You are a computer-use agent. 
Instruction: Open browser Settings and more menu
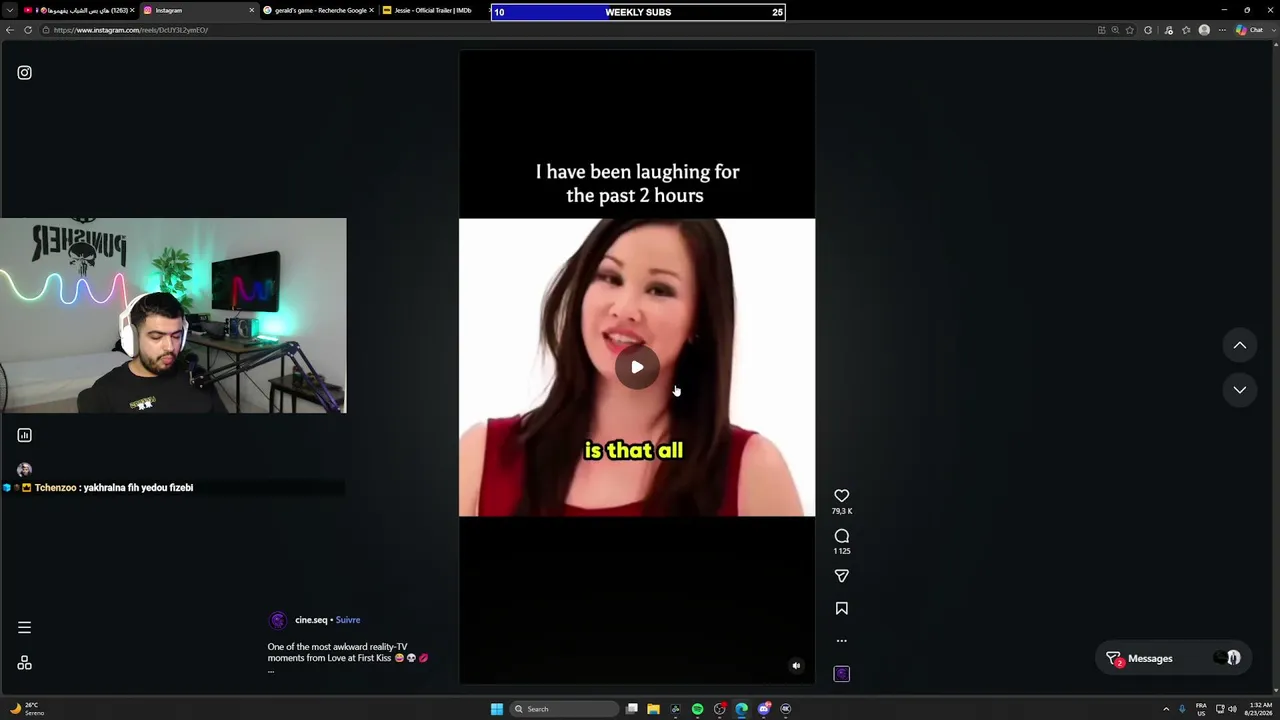pyautogui.click(x=1222, y=30)
